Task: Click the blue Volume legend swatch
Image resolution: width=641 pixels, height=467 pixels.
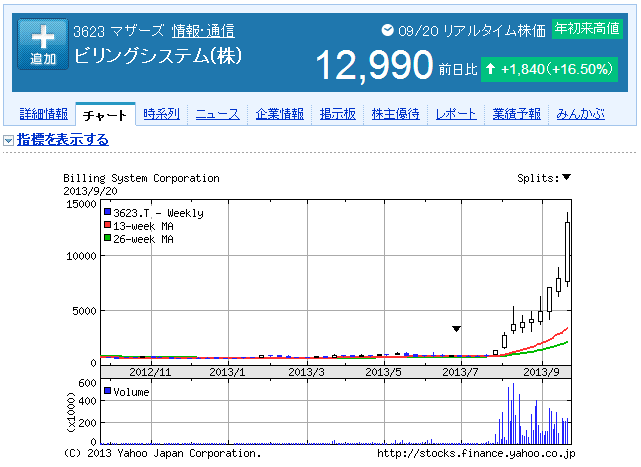Action: point(108,391)
